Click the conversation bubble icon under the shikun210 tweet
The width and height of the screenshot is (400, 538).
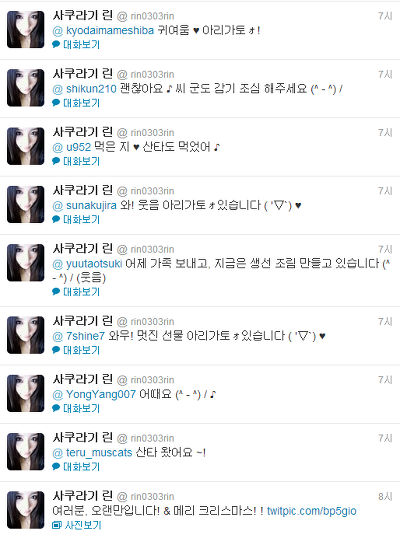pos(56,102)
